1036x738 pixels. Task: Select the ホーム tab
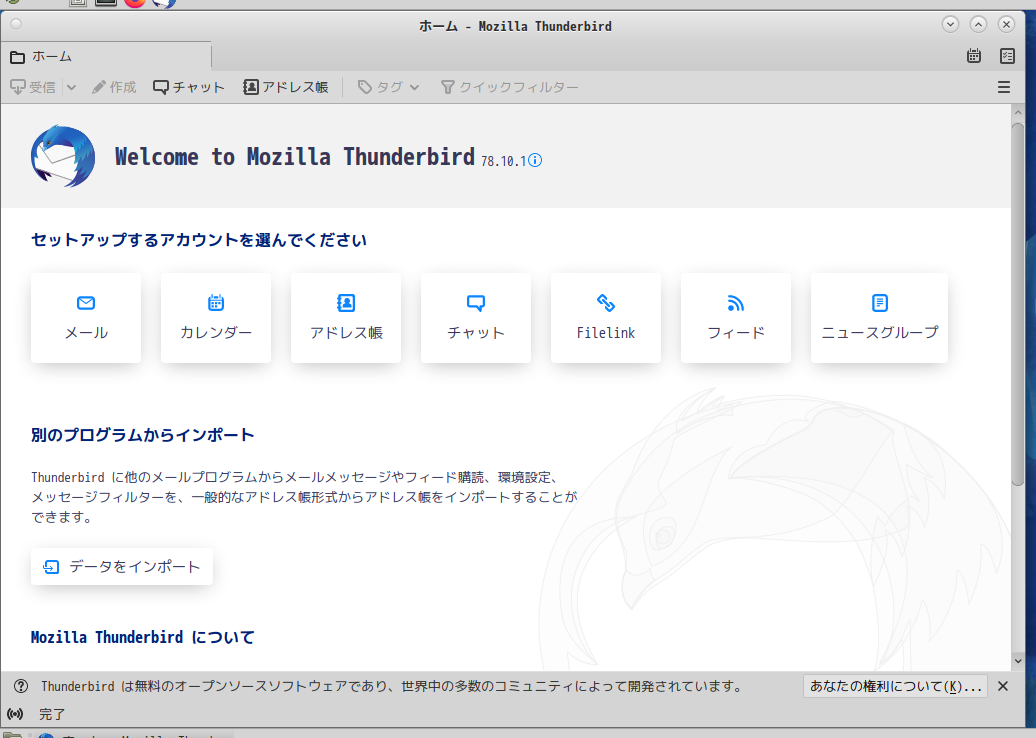(x=106, y=56)
